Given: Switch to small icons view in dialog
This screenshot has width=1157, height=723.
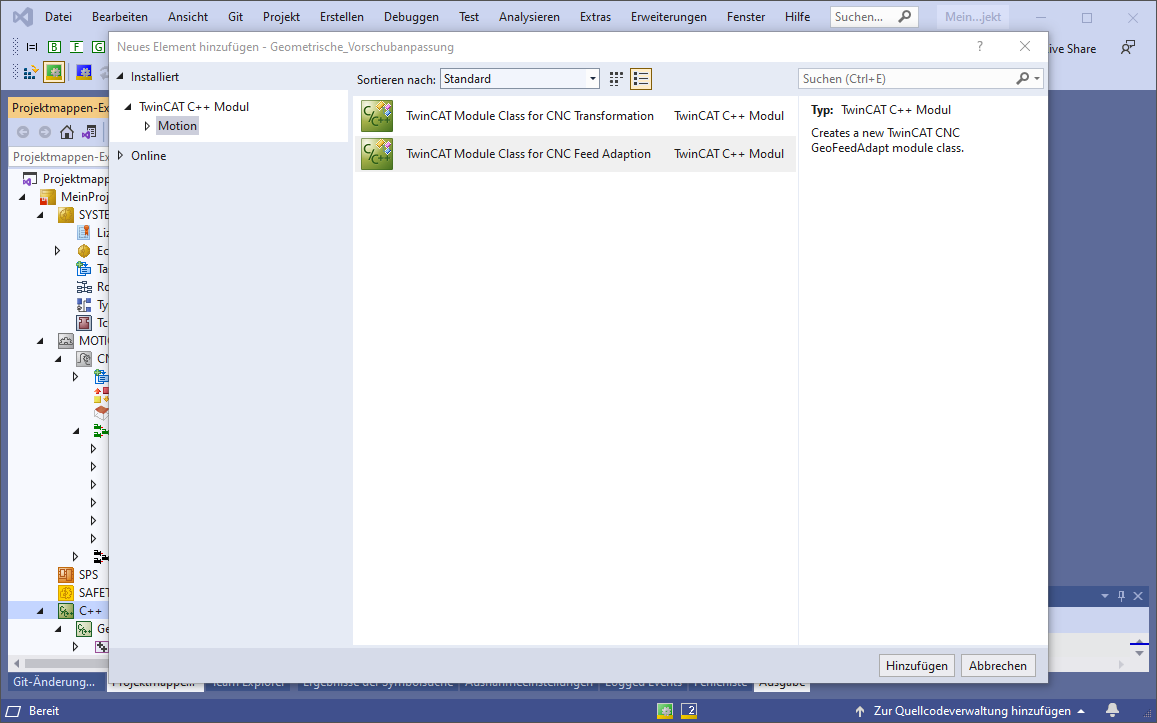Looking at the screenshot, I should pyautogui.click(x=616, y=79).
